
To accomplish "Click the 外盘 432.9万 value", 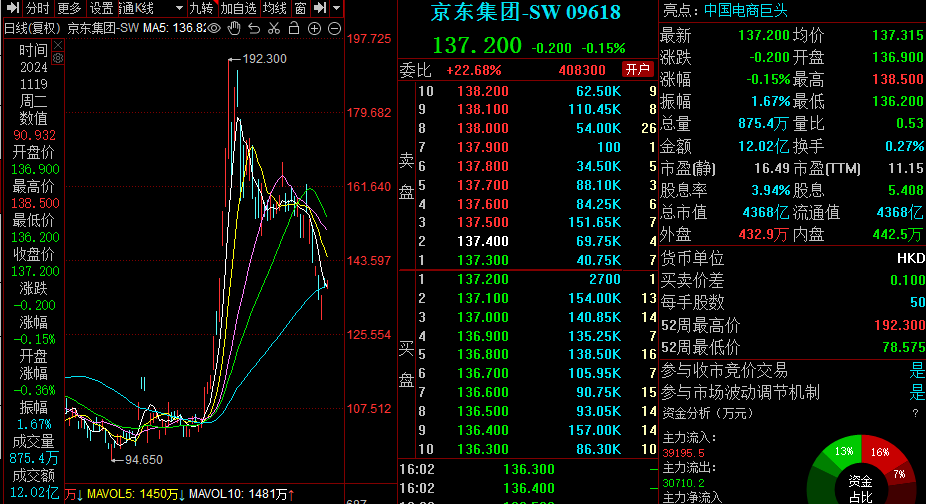I will 763,235.
